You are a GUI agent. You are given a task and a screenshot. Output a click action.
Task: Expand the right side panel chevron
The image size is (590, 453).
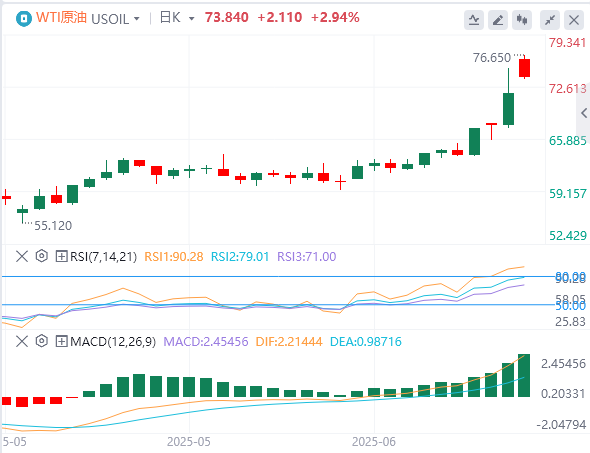[x=584, y=112]
